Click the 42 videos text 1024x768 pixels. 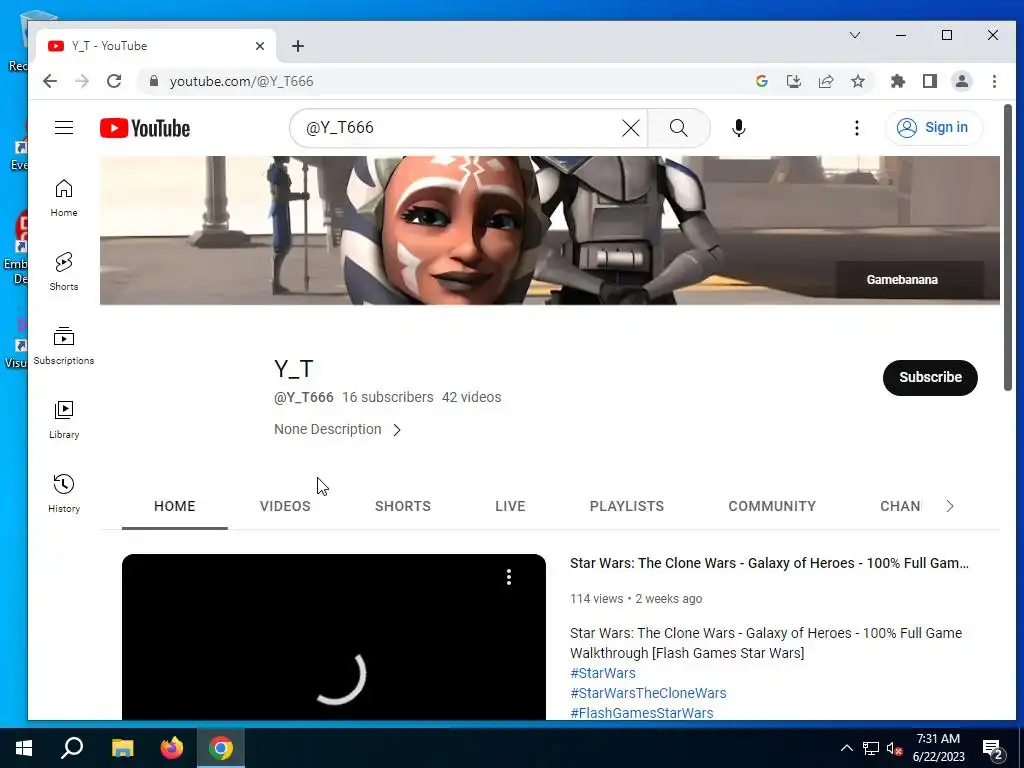pos(472,397)
